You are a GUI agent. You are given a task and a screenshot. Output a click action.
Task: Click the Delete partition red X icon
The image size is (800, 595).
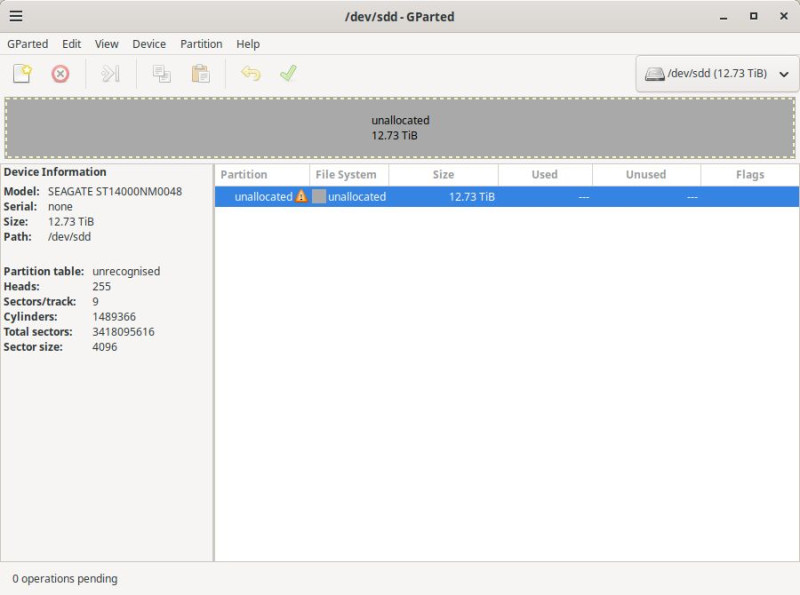tap(60, 74)
